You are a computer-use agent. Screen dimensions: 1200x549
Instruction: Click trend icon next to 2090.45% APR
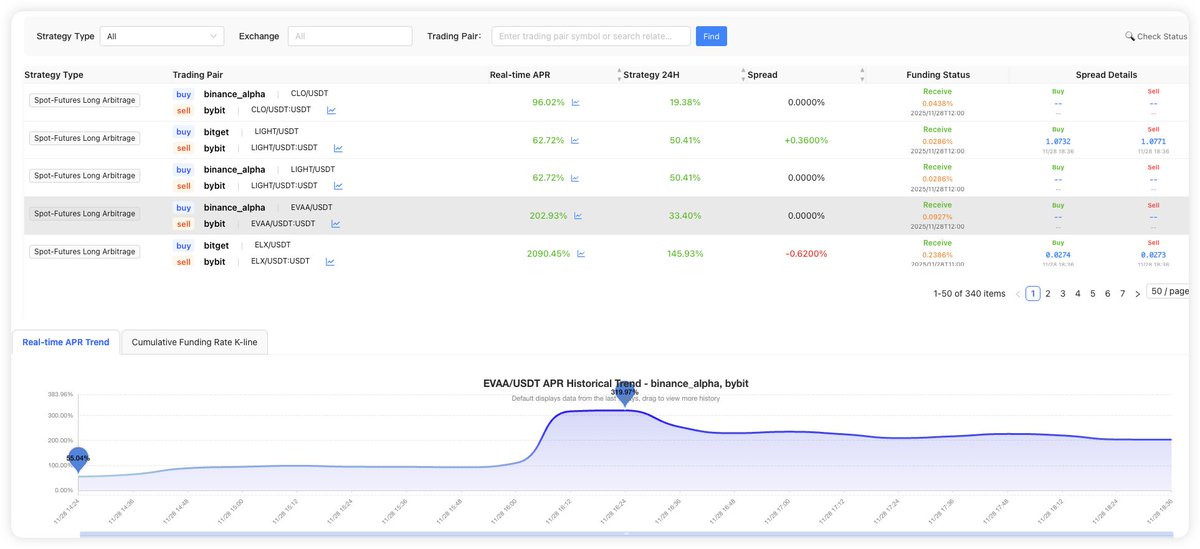pos(581,254)
